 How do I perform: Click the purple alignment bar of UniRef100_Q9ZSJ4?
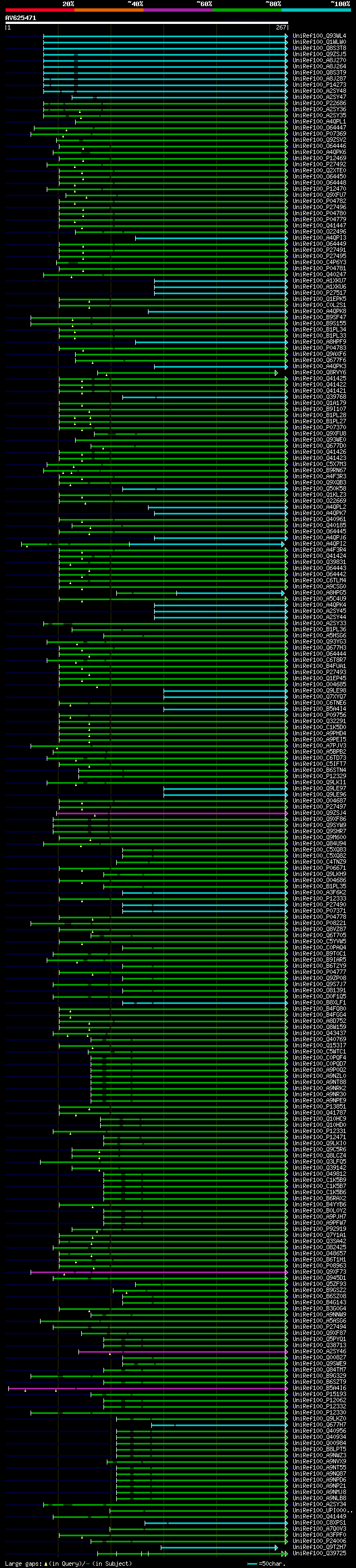(x=172, y=813)
